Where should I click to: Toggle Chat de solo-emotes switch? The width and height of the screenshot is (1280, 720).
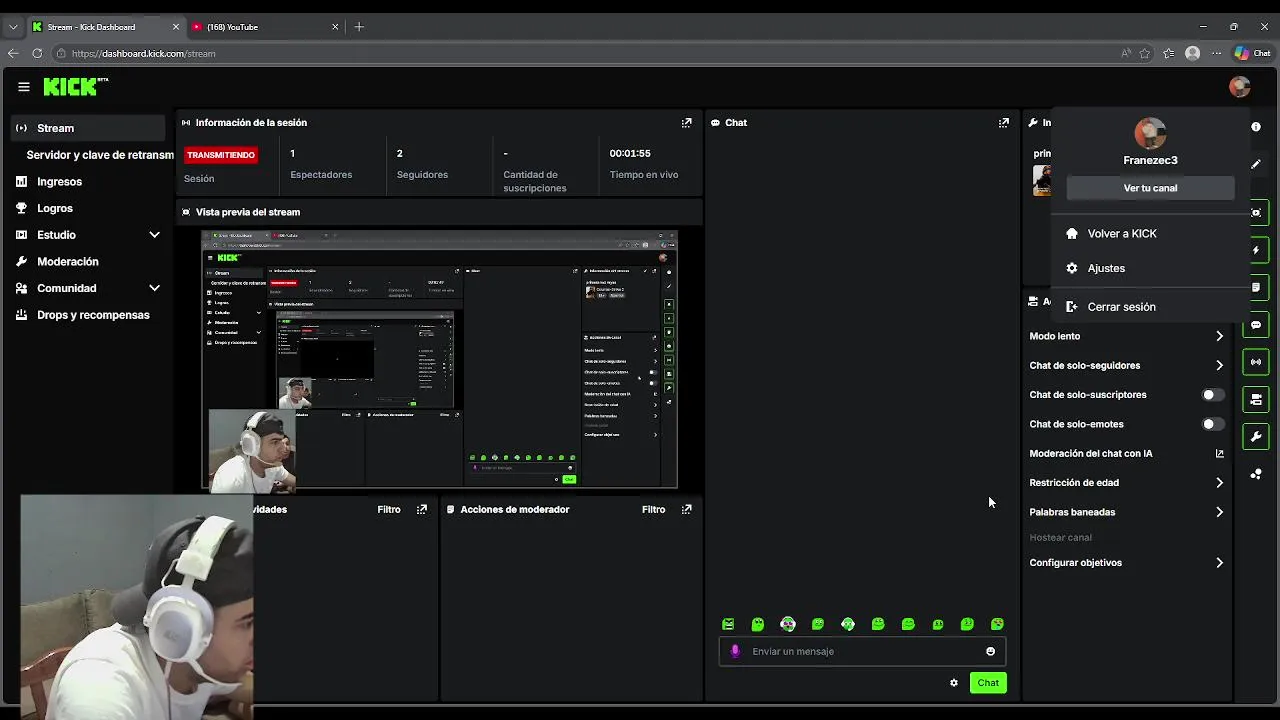click(x=1212, y=424)
